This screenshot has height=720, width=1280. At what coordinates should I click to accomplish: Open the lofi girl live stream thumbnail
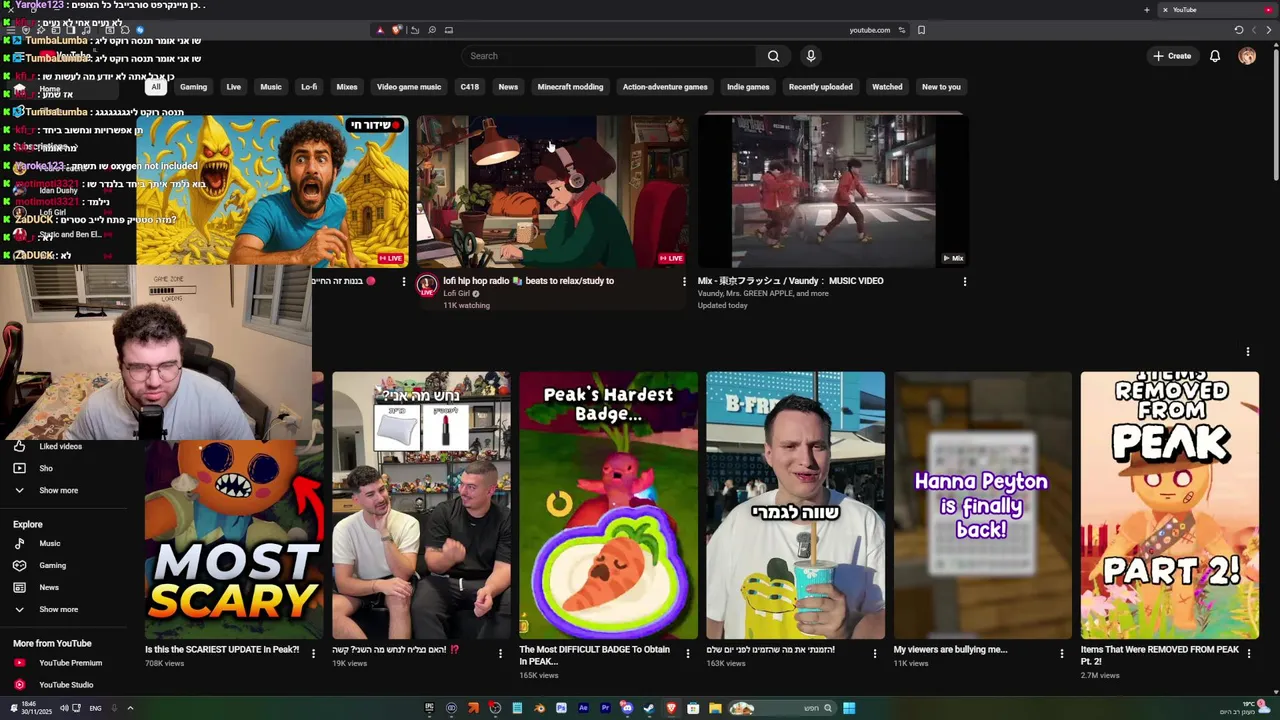coord(552,191)
